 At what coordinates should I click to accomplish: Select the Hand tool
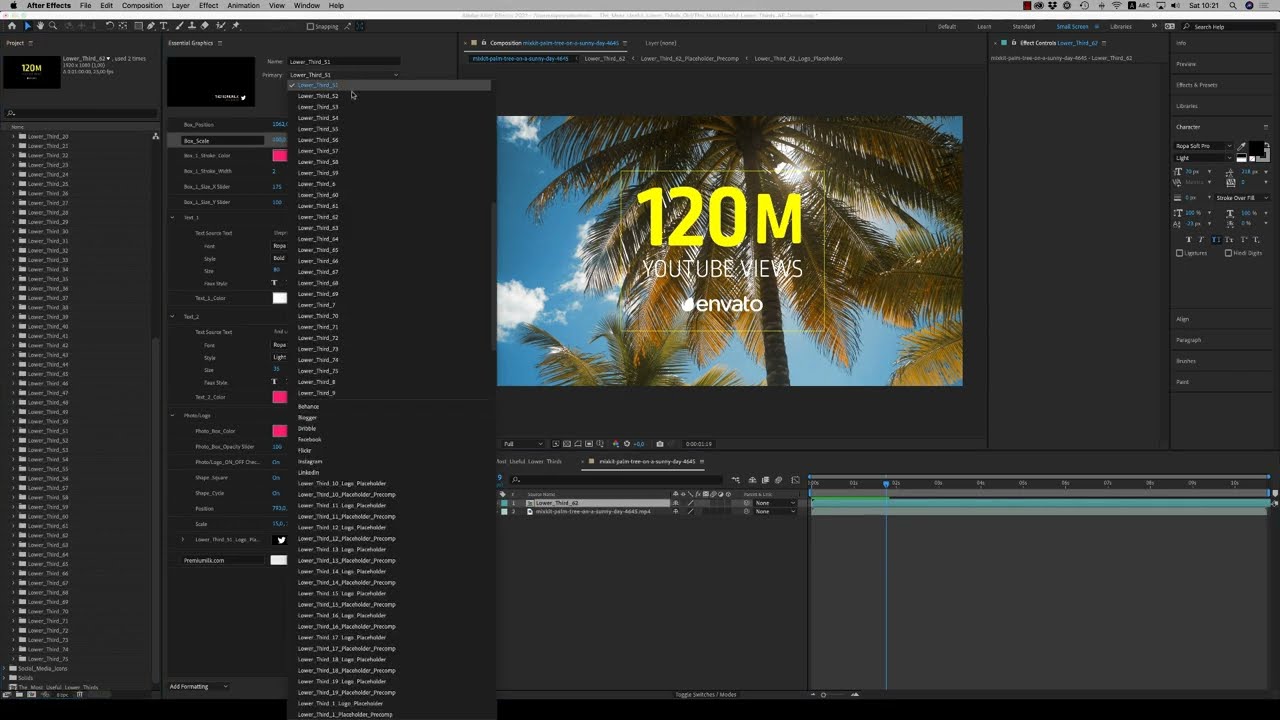tap(40, 26)
